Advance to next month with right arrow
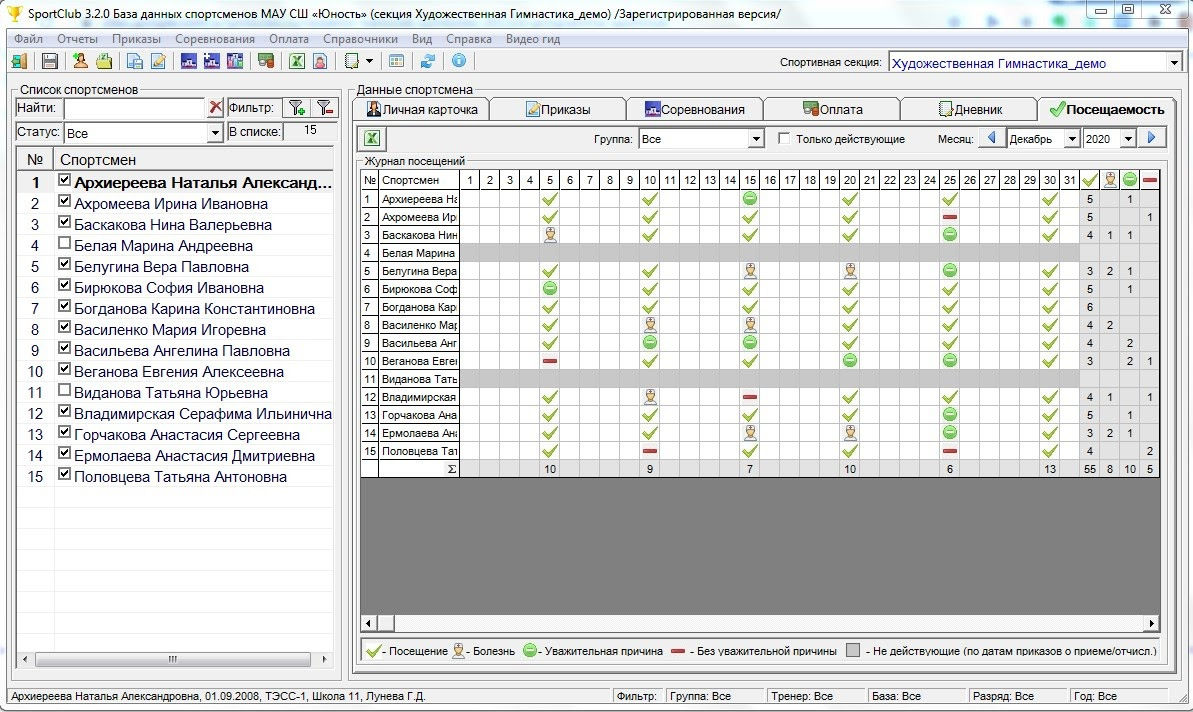This screenshot has width=1193, height=712. pyautogui.click(x=1152, y=139)
